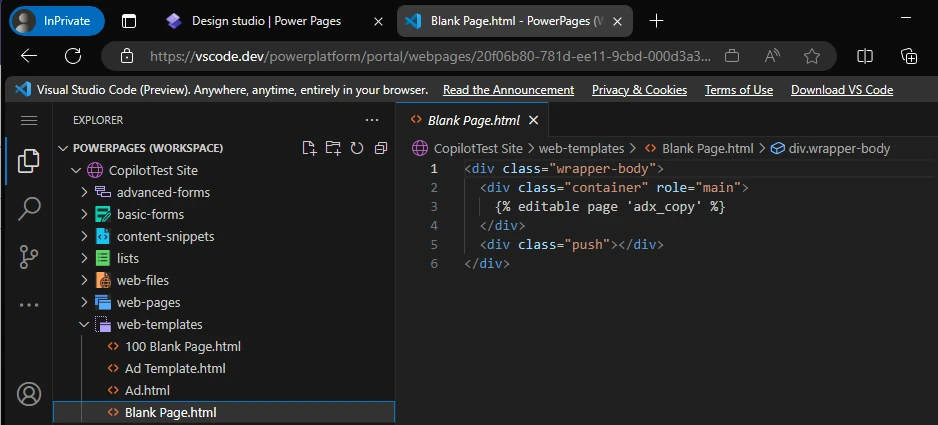This screenshot has width=938, height=425.
Task: Collapse the web-templates folder
Action: (159, 324)
